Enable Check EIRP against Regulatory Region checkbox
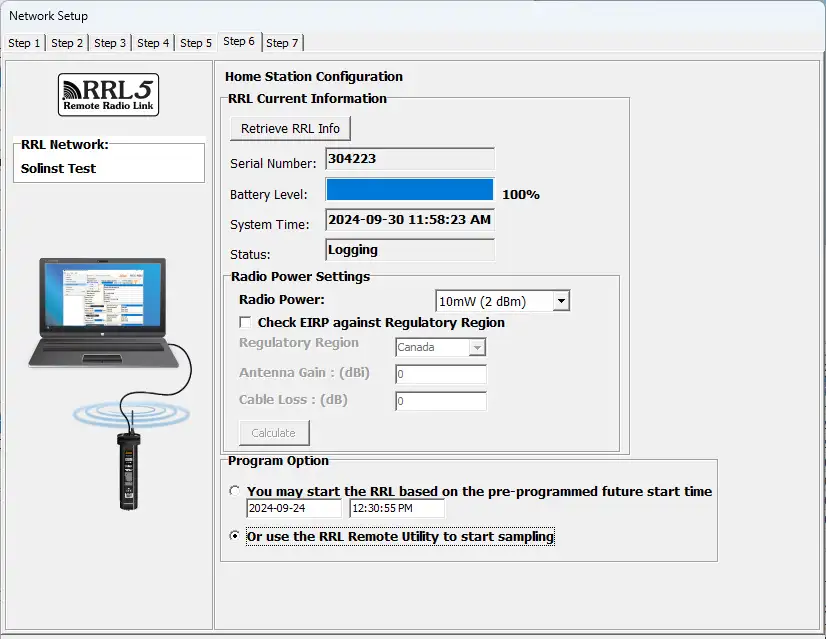The image size is (826, 639). (x=245, y=323)
